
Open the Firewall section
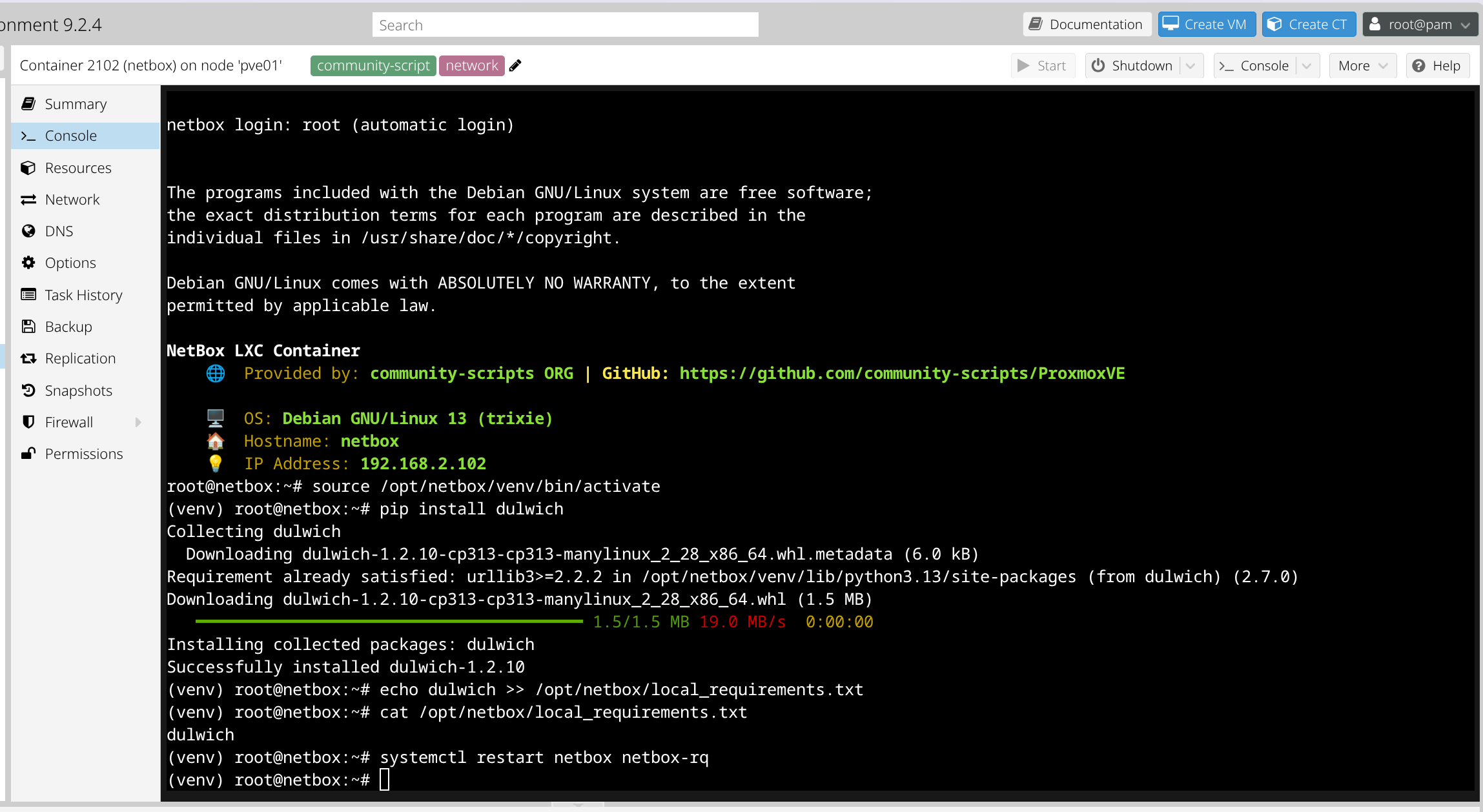(x=85, y=422)
